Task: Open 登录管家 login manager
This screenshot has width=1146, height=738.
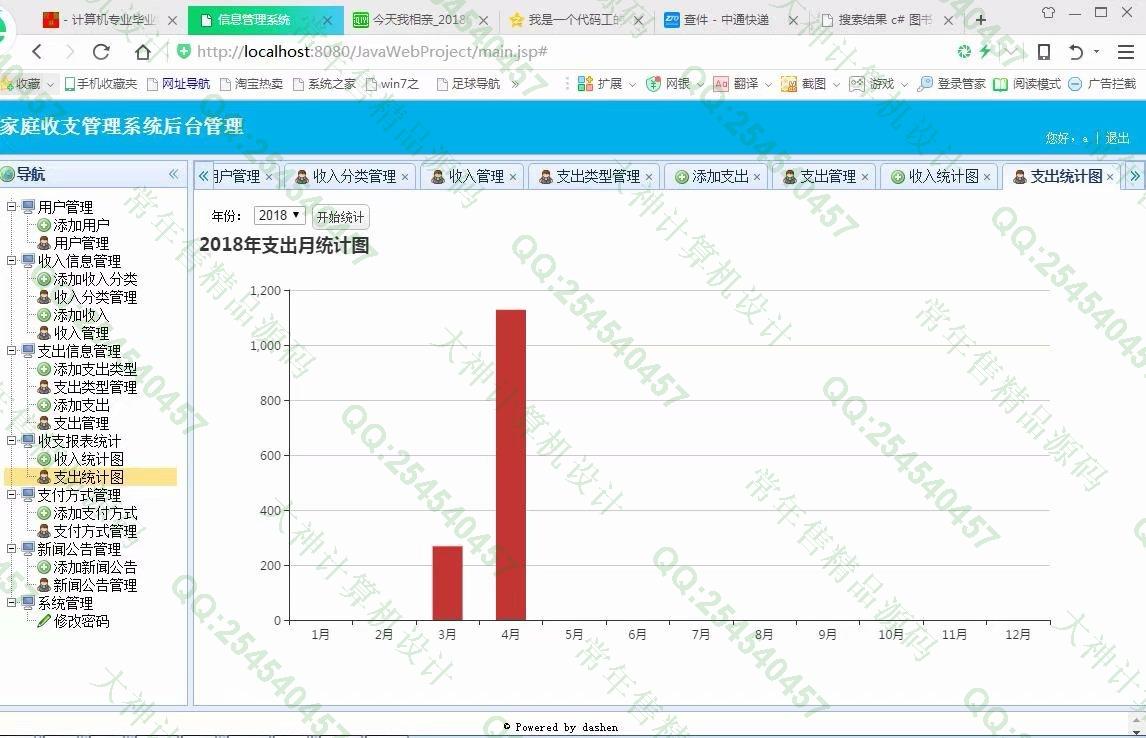Action: [952, 84]
